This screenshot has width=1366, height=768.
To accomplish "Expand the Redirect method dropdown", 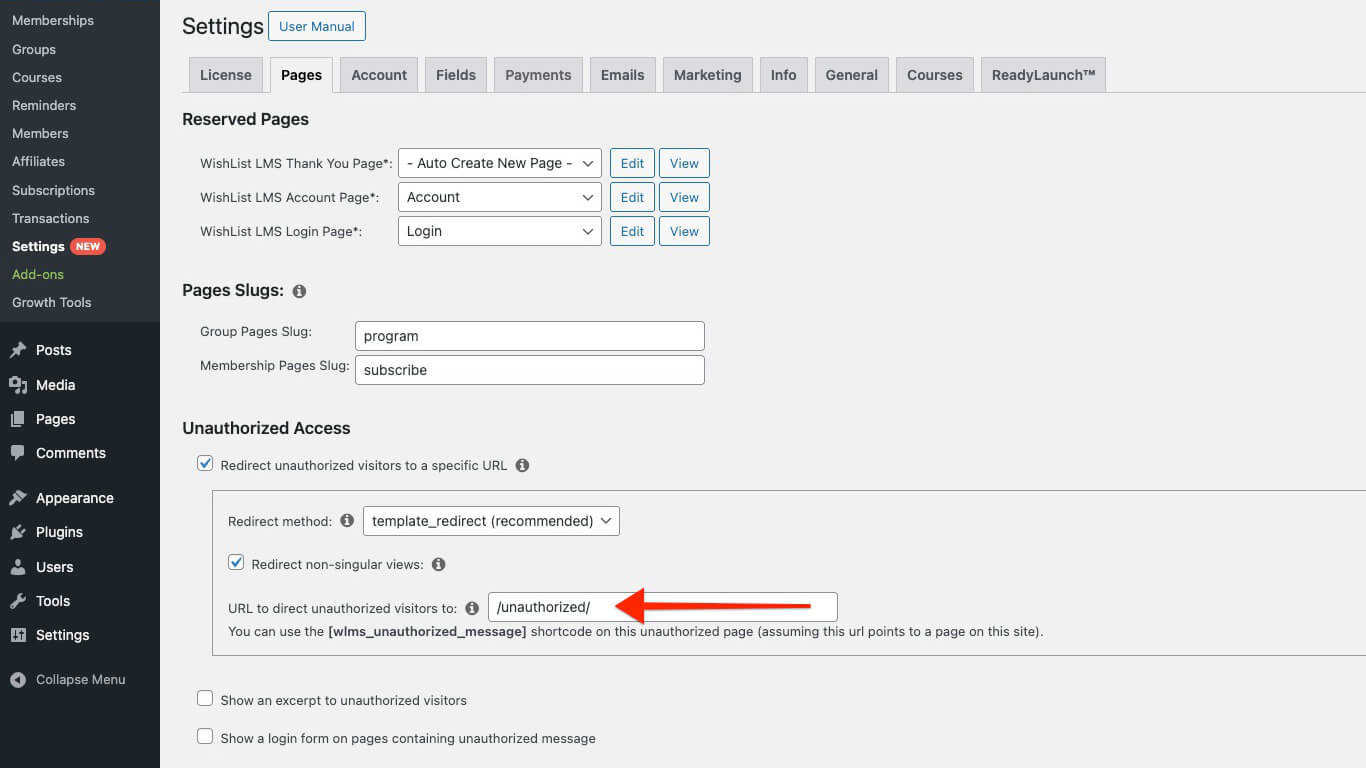I will 490,521.
